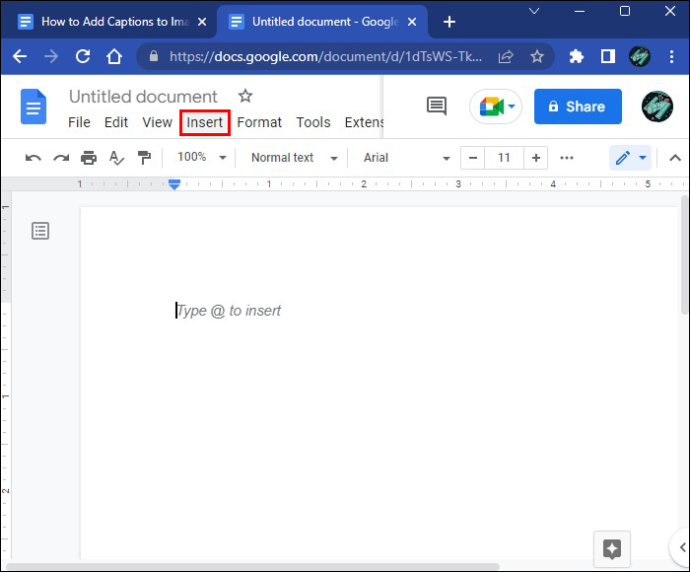Image resolution: width=690 pixels, height=572 pixels.
Task: Open the toolbar More options ellipsis
Action: pyautogui.click(x=567, y=158)
